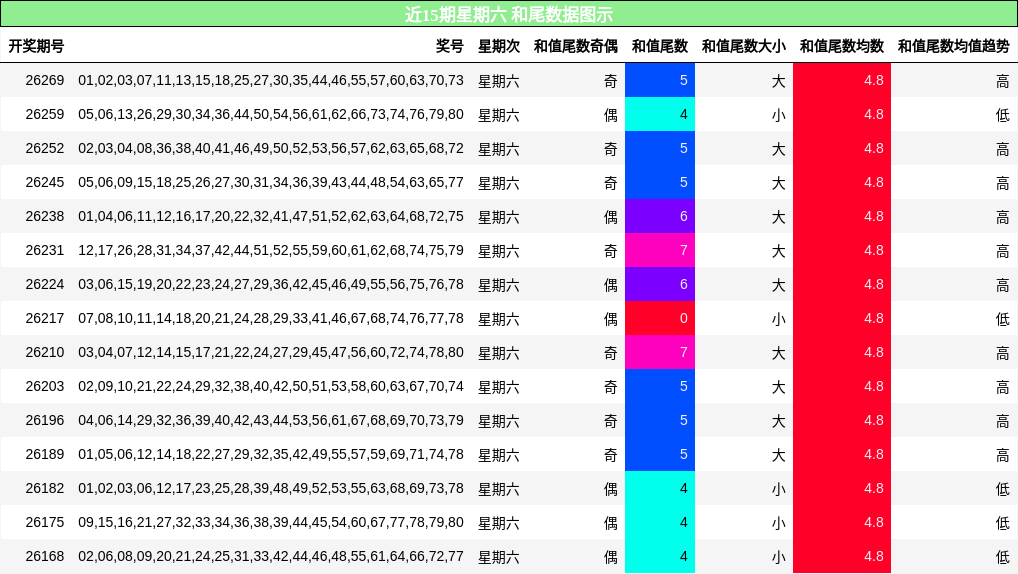Viewport: 1018px width, 574px height.
Task: Click the magenta tail value 7 for 26231
Action: (x=660, y=250)
